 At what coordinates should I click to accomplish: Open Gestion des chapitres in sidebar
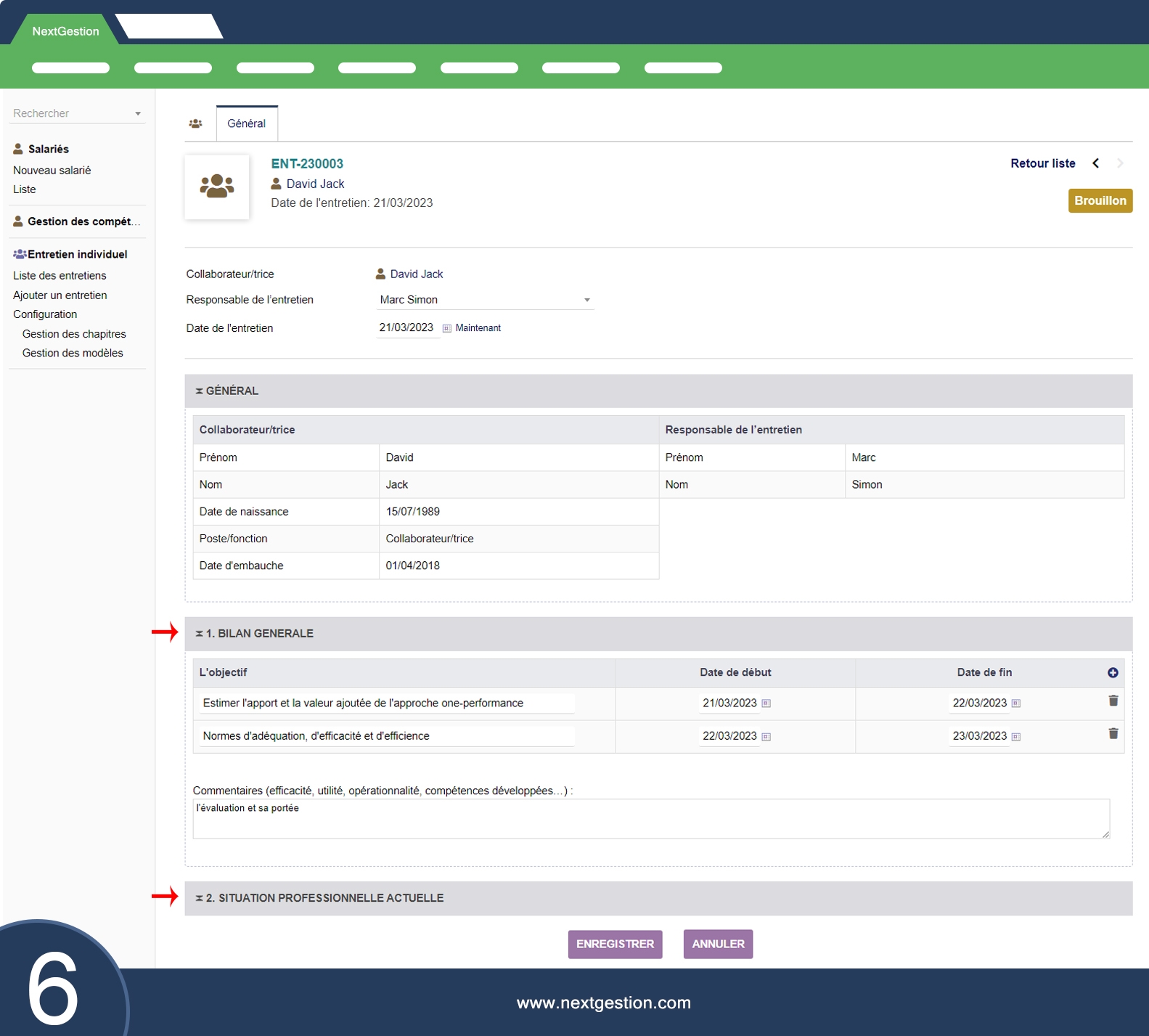pos(74,334)
